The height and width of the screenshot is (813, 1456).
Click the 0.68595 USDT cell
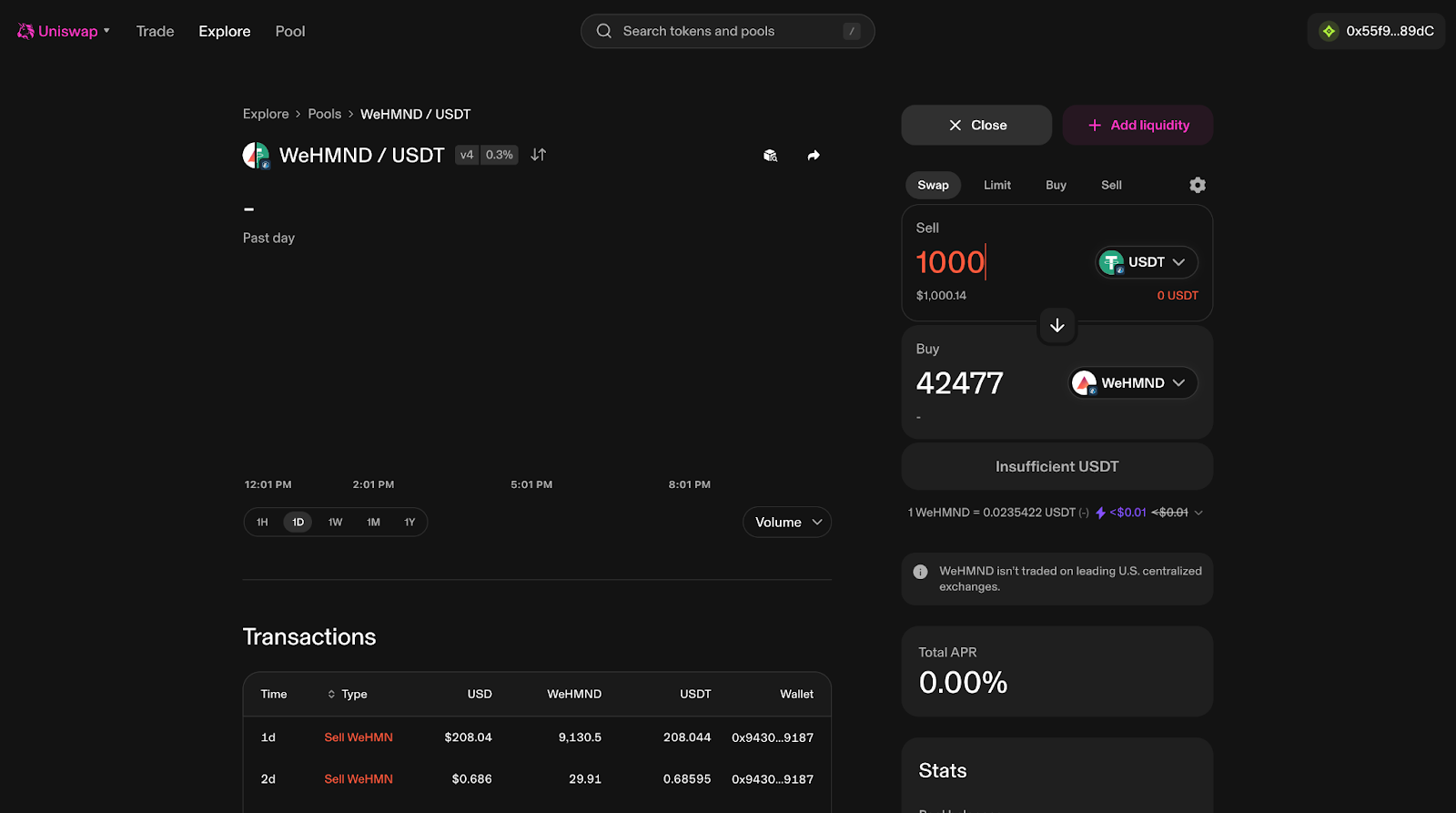(x=686, y=779)
